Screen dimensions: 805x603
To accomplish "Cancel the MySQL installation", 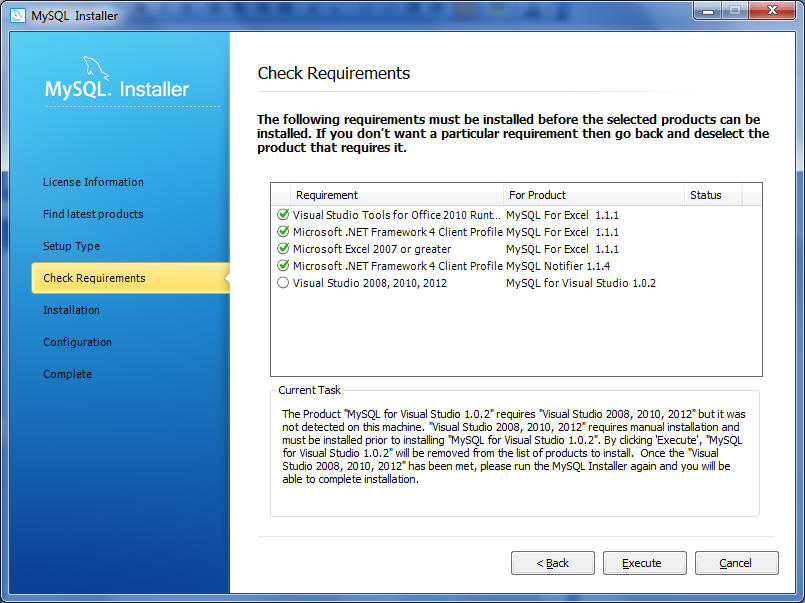I will click(x=736, y=563).
